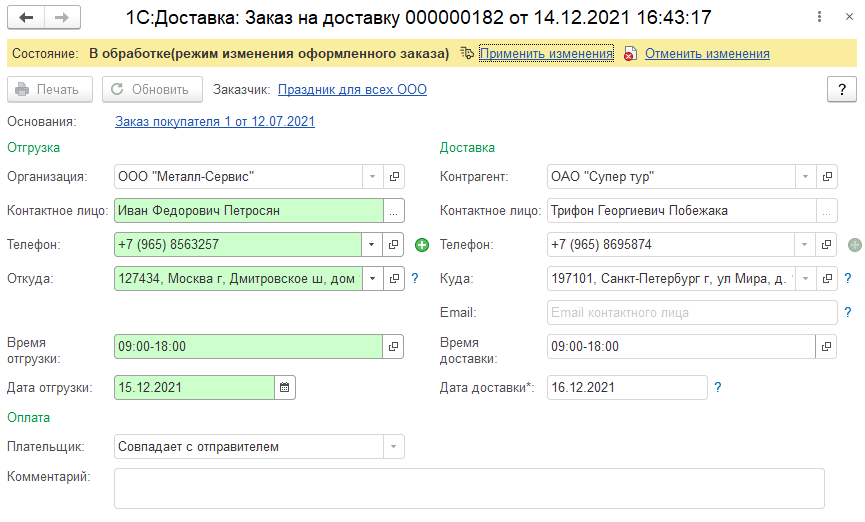Screen dimensions: 865x522
Task: Open the three-dot more options menu
Action: pos(819,17)
